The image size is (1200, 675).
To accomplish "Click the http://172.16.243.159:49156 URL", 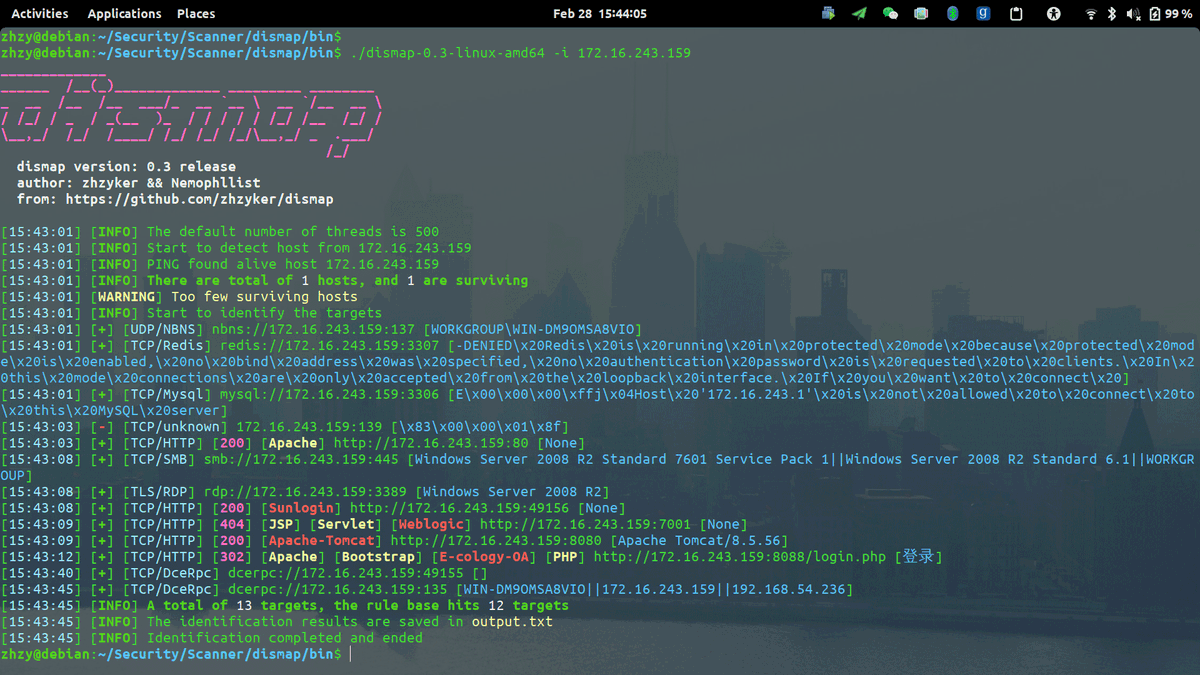I will [x=459, y=508].
